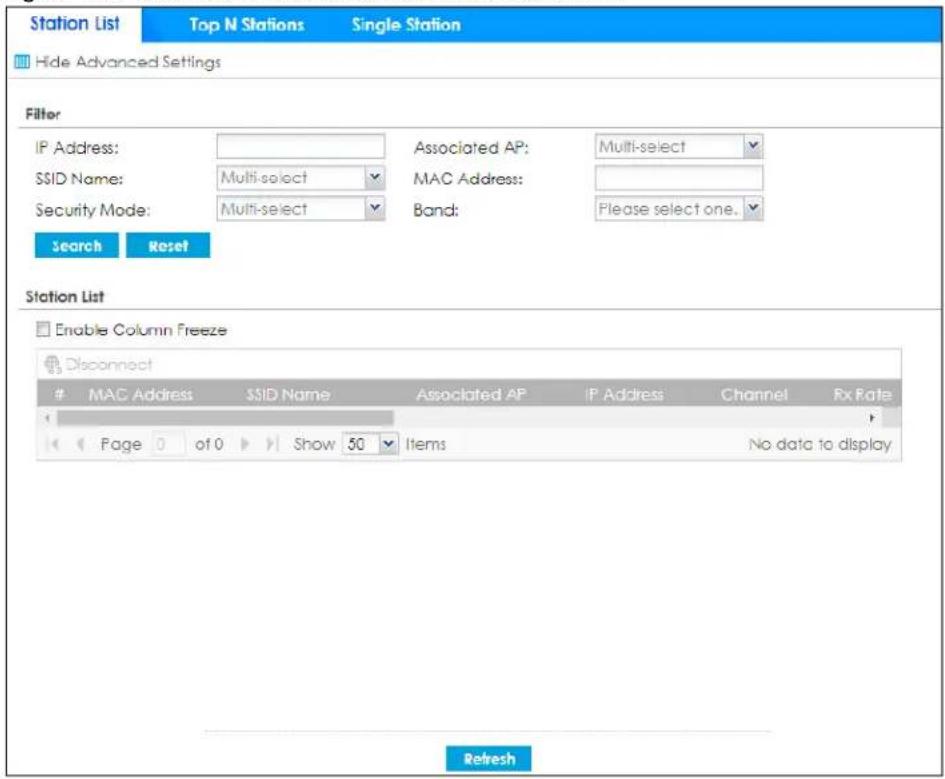Go to last page arrow icon

pos(272,445)
